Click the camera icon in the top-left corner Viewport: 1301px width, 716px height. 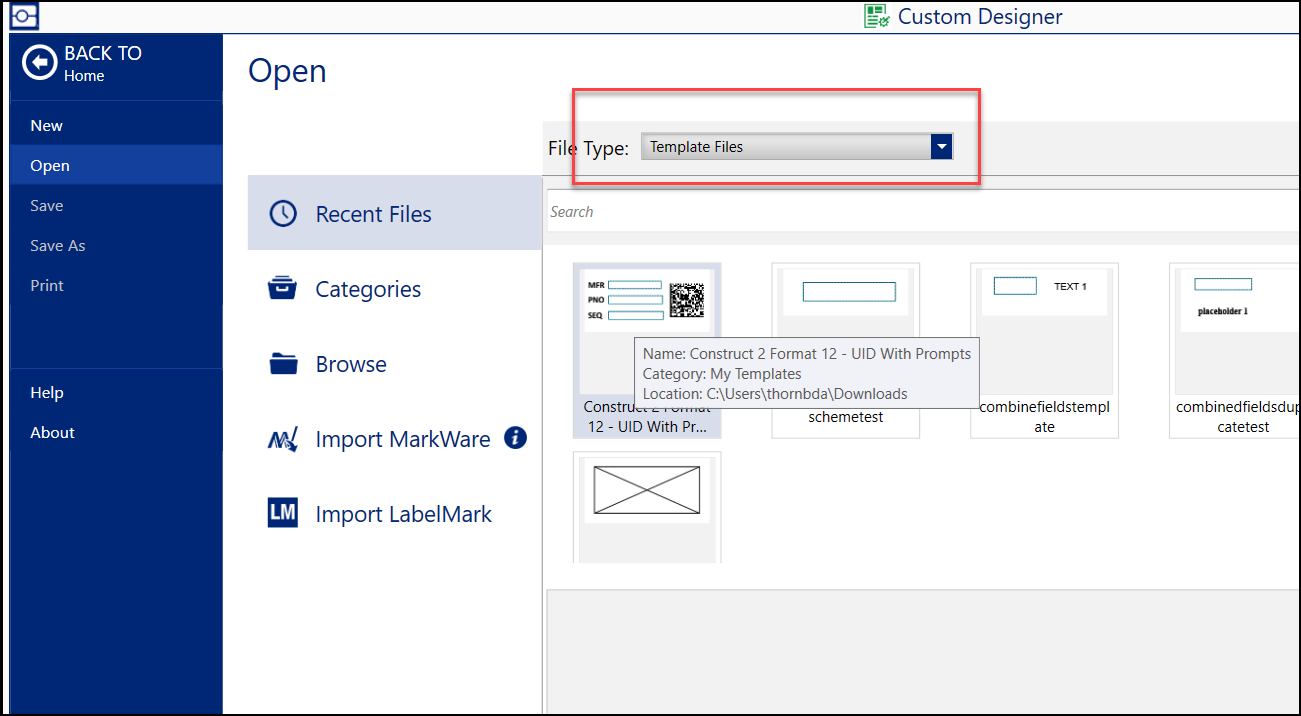pyautogui.click(x=24, y=16)
